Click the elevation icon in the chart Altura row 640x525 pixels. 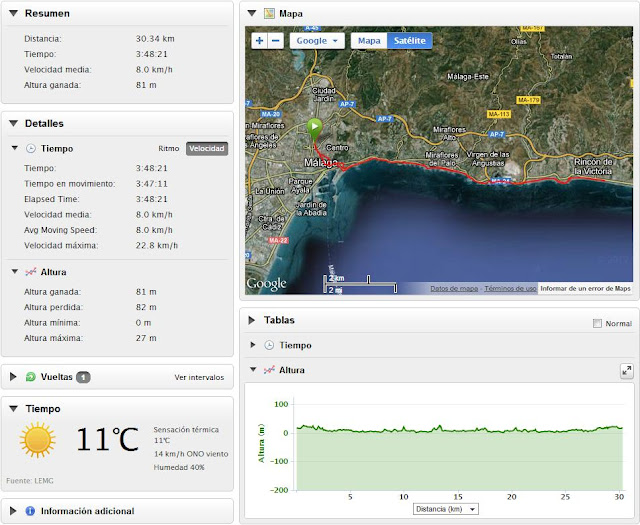coord(269,370)
